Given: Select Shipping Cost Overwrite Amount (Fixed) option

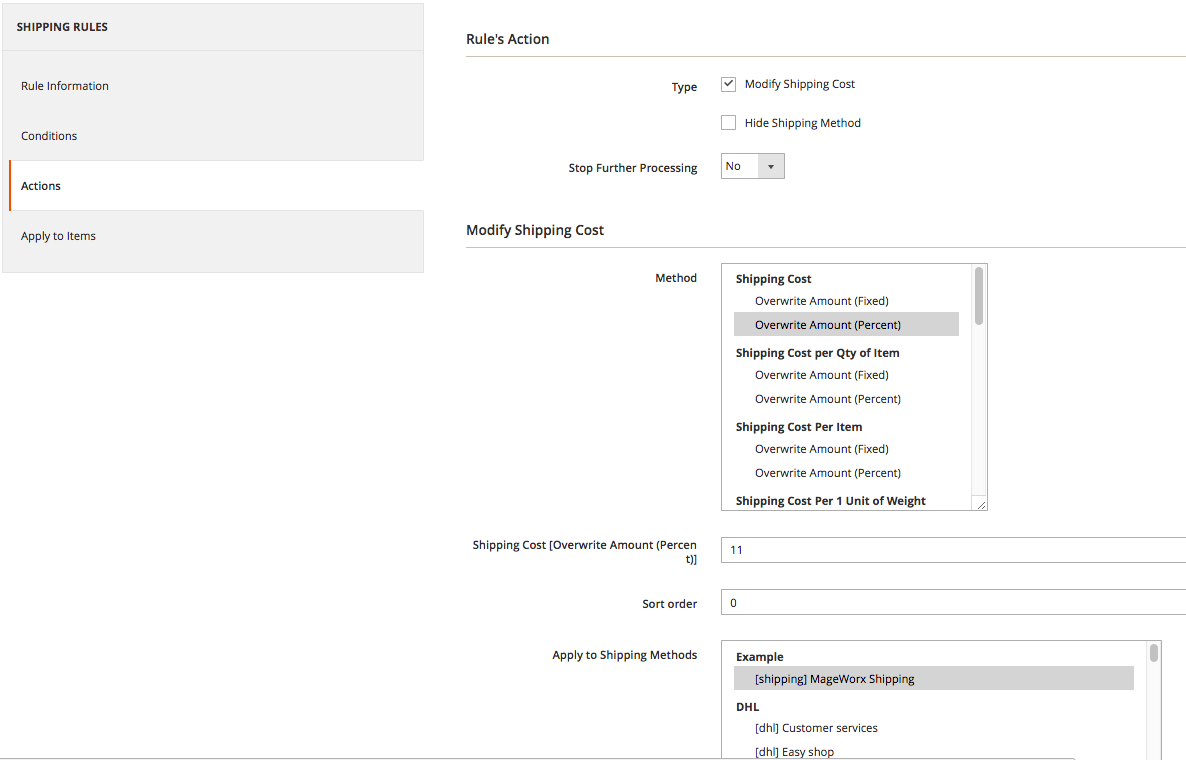Looking at the screenshot, I should (821, 301).
